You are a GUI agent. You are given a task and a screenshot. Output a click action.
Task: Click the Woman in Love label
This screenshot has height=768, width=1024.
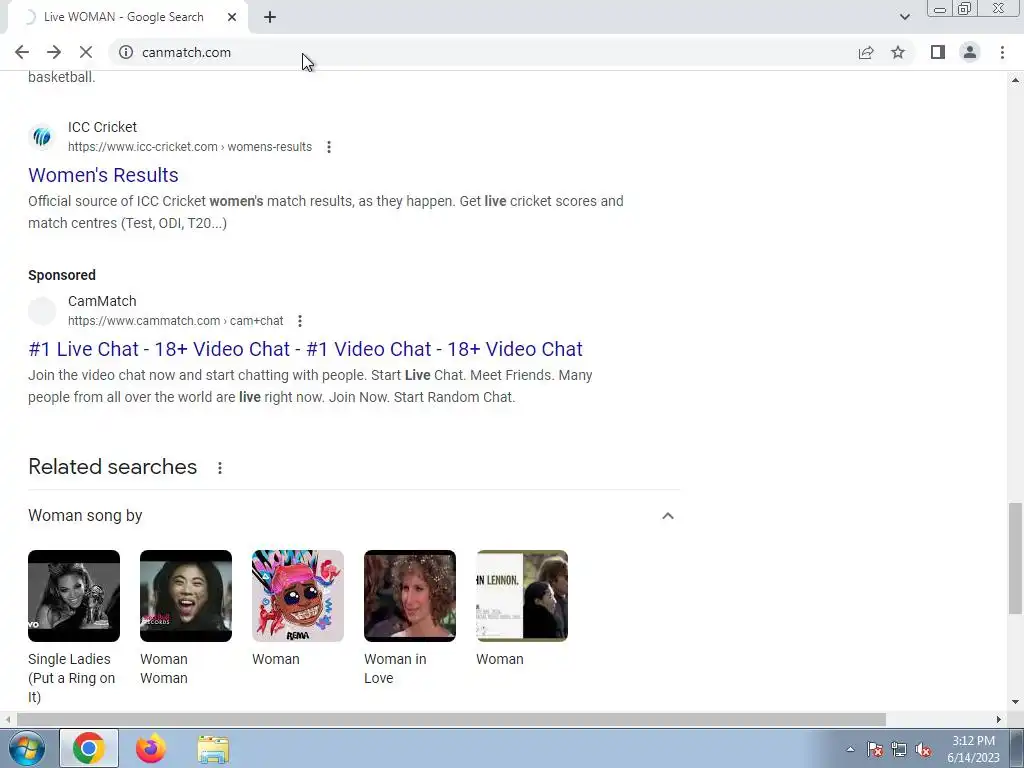tap(395, 669)
